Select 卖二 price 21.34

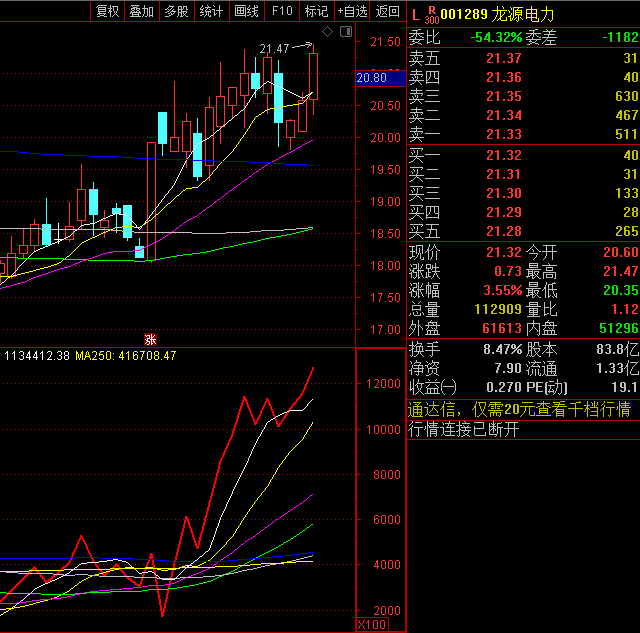coord(504,115)
